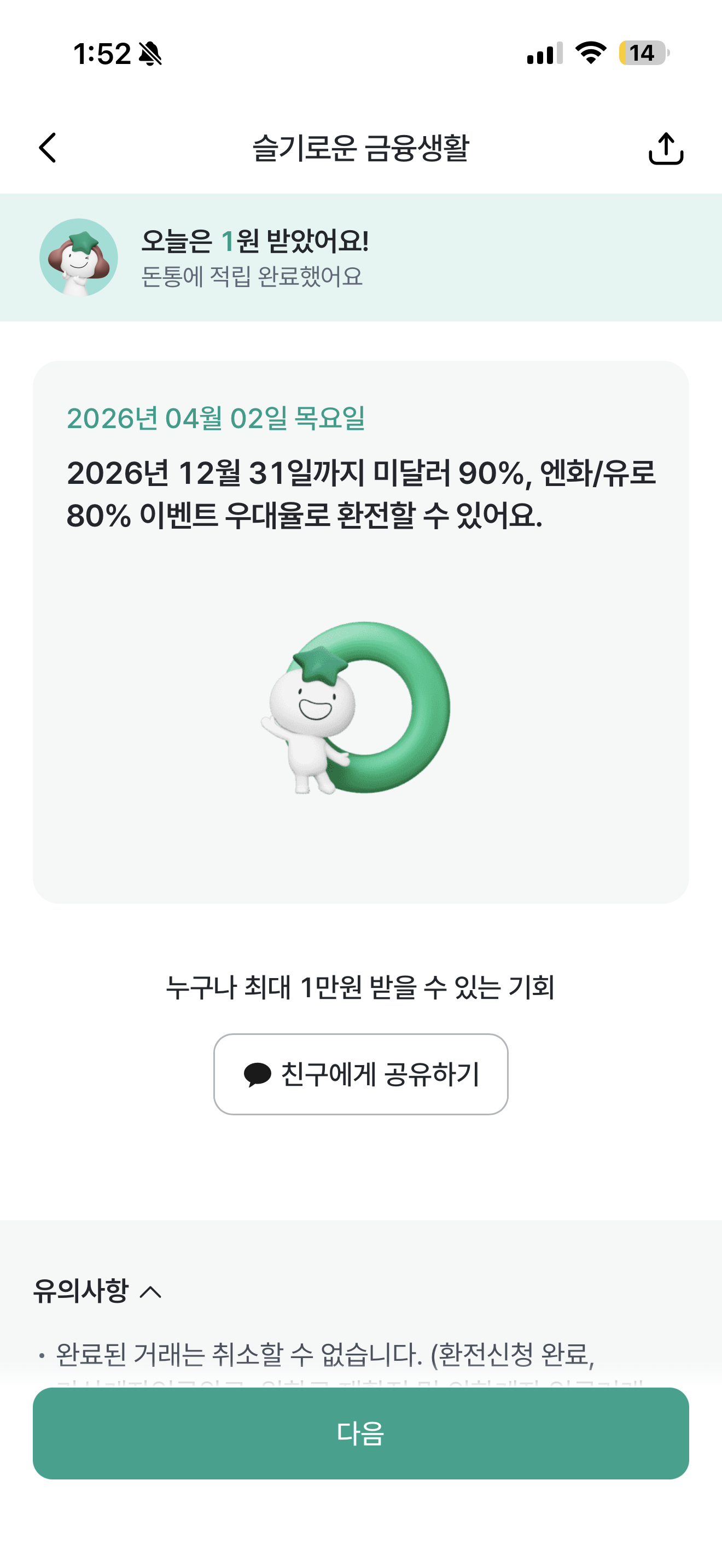
Task: Tap the back arrow icon
Action: pos(47,148)
